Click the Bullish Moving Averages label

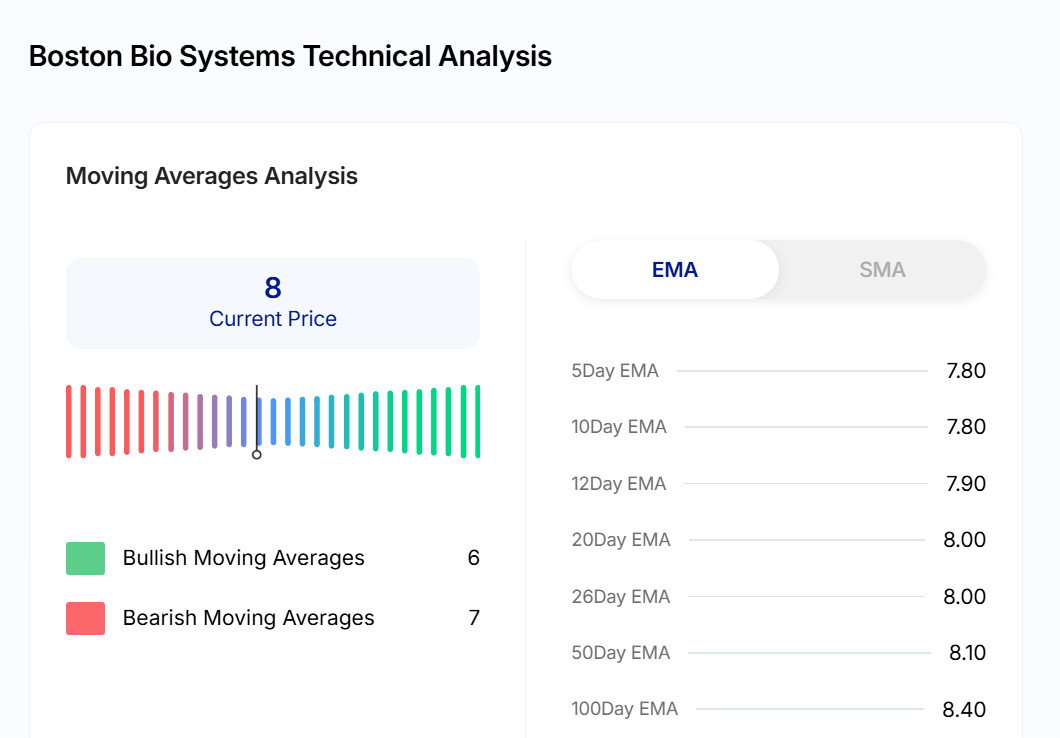pyautogui.click(x=243, y=558)
